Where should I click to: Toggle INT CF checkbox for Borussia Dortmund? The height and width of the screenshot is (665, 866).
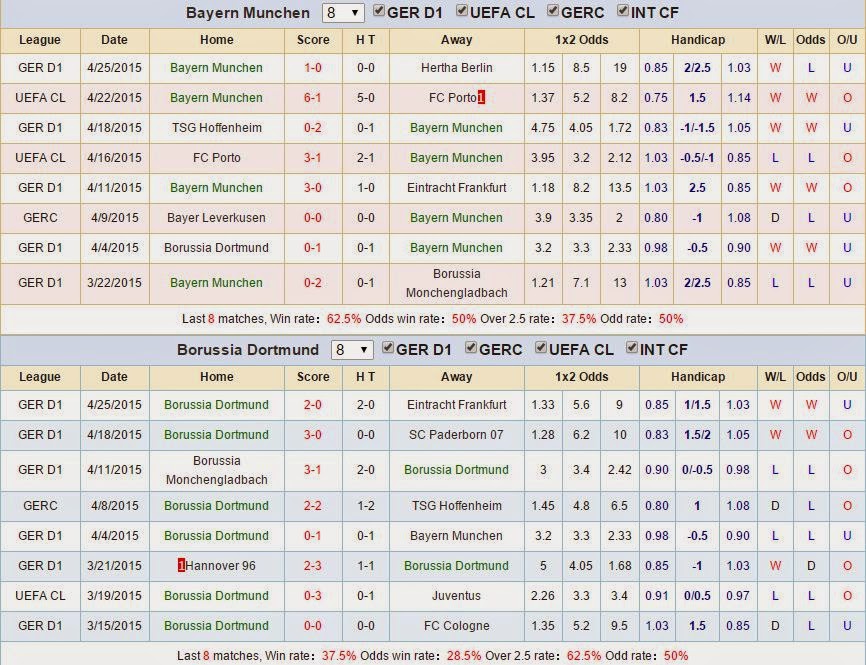coord(632,348)
